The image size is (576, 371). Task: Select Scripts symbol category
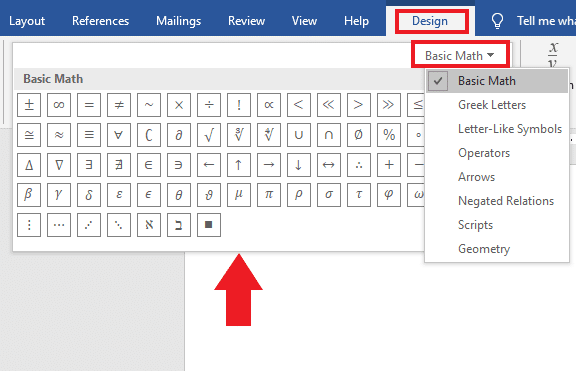(497, 225)
